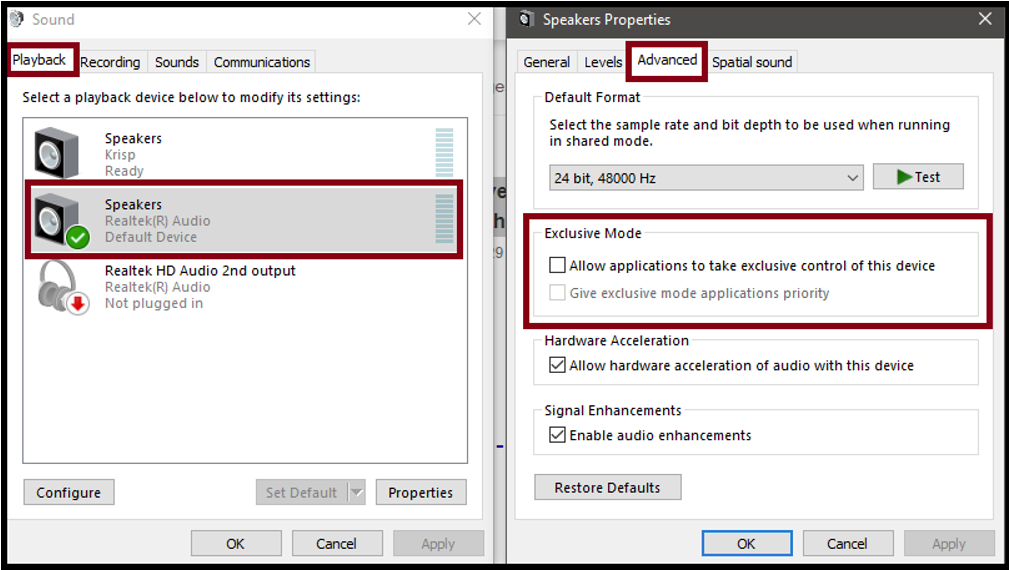The image size is (1009, 570).
Task: Click the Test button to play sample
Action: [918, 176]
